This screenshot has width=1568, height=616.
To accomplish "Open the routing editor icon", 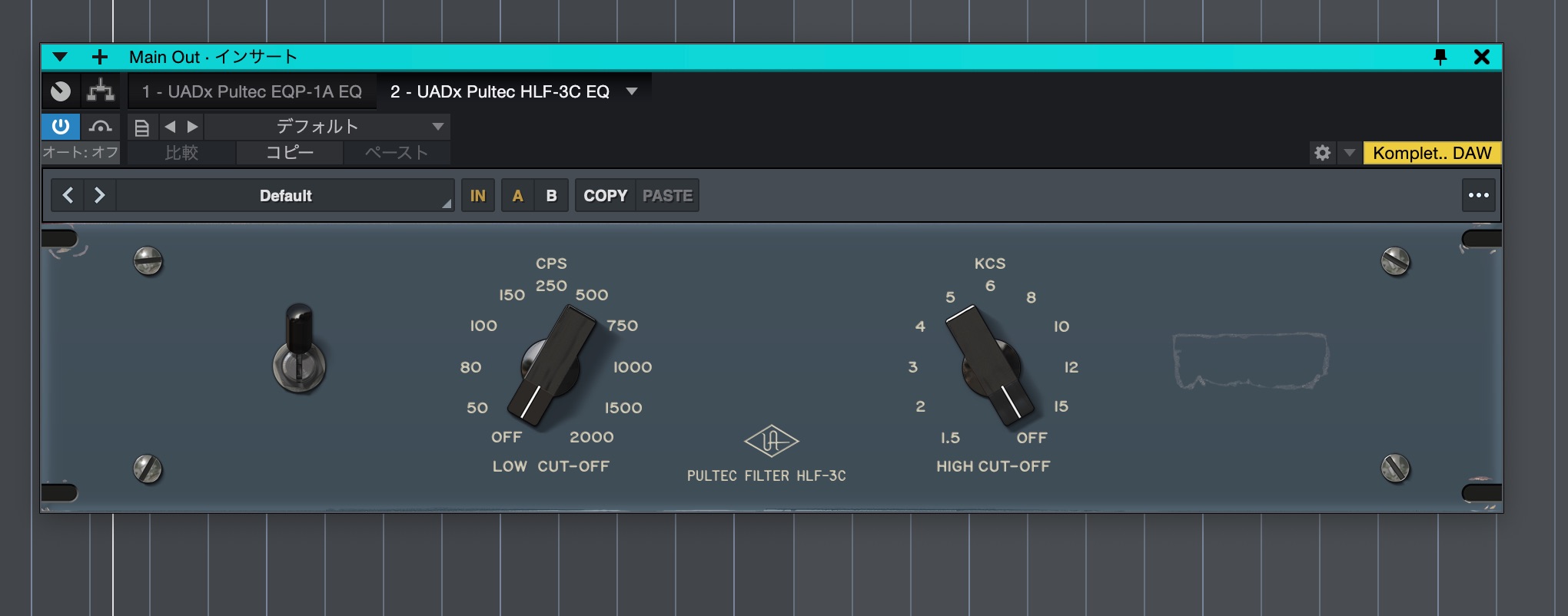I will 101,91.
